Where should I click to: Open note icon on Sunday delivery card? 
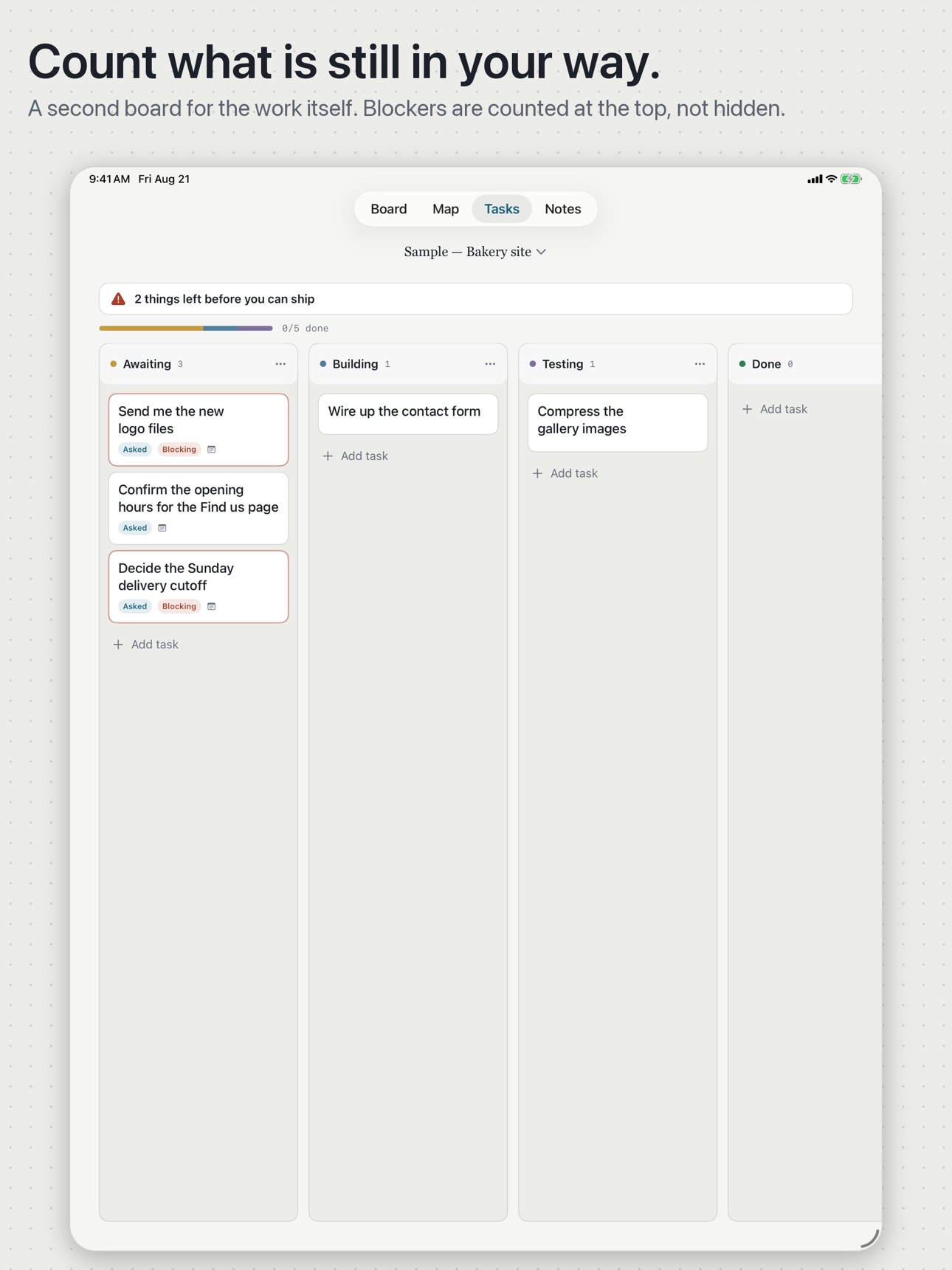click(212, 606)
